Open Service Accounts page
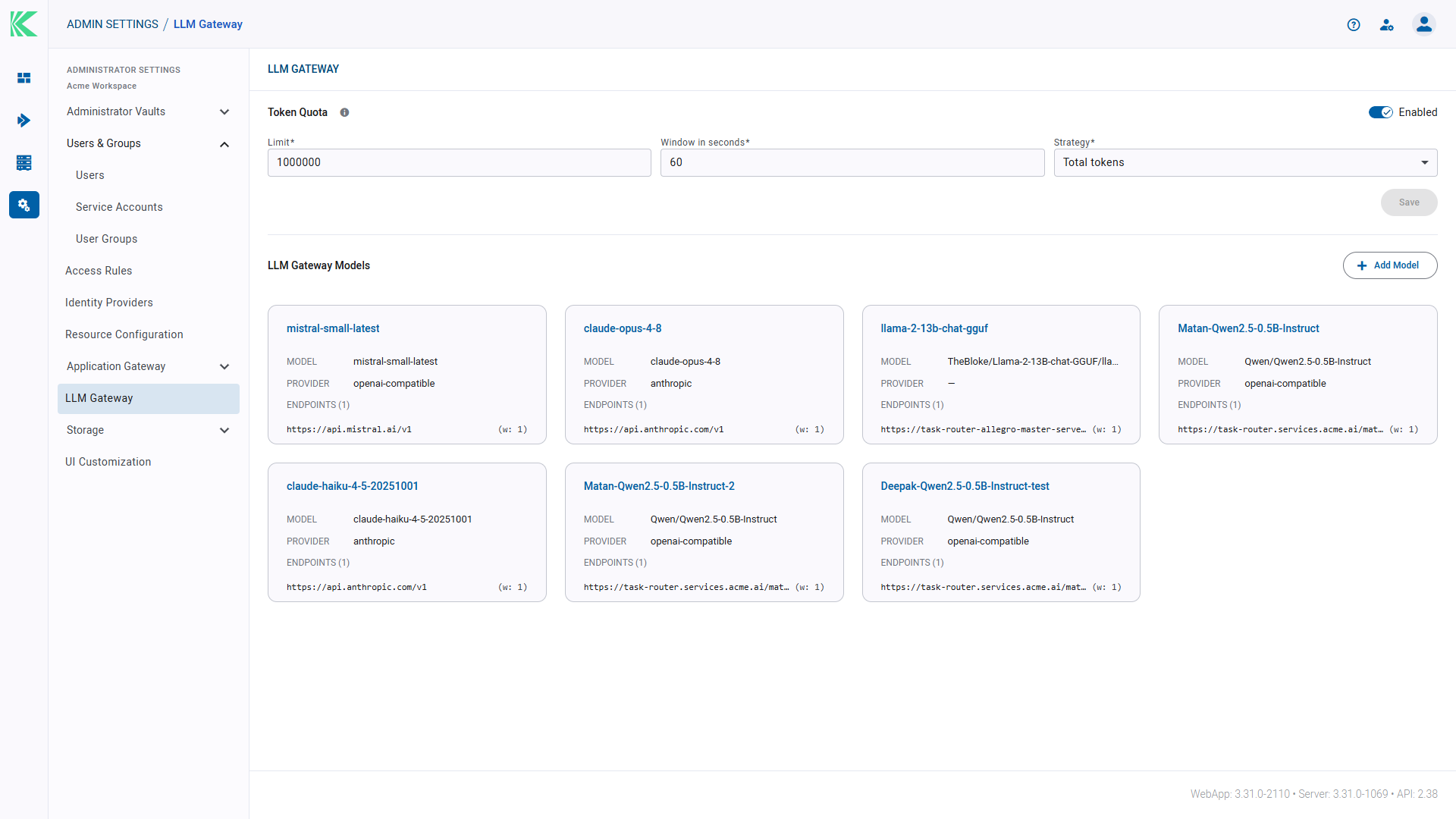 tap(119, 207)
